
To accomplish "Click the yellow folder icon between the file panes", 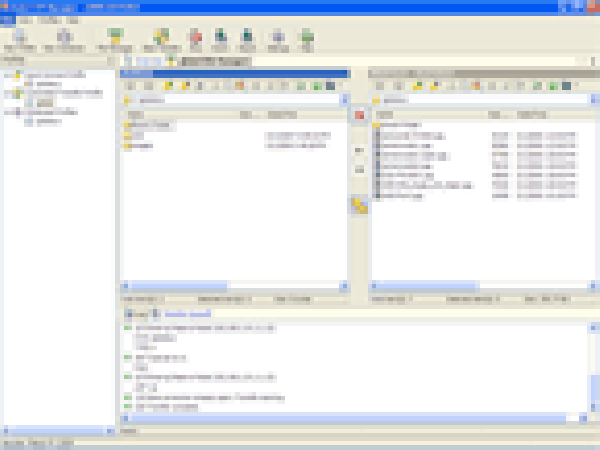I will [359, 205].
